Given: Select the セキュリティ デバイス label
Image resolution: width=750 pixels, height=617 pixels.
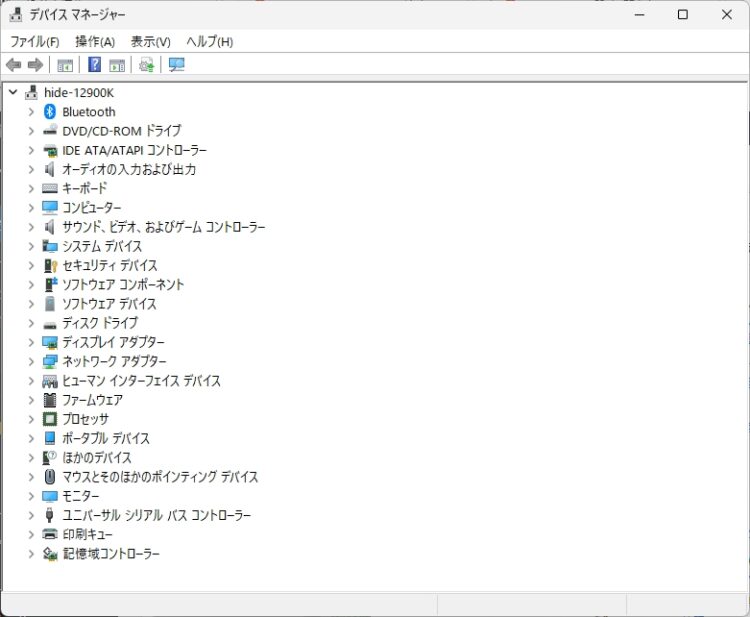Looking at the screenshot, I should point(110,265).
